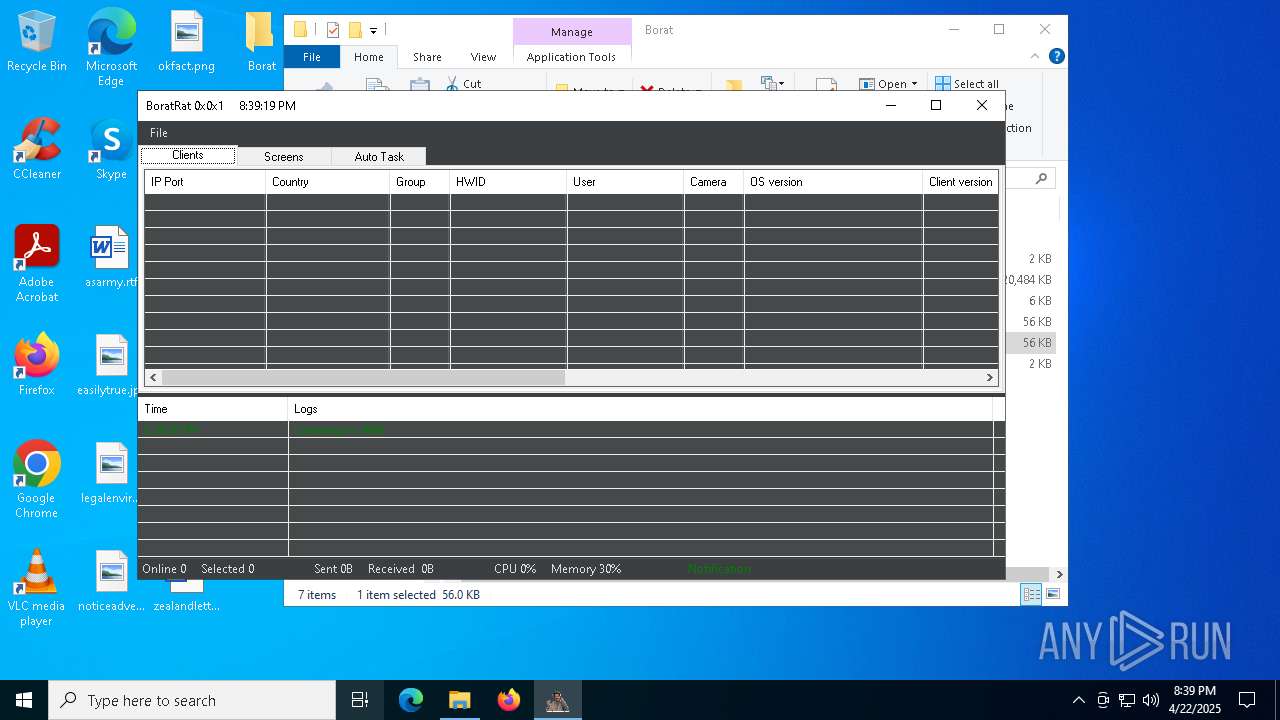Select the Borat folder on desktop

[261, 43]
